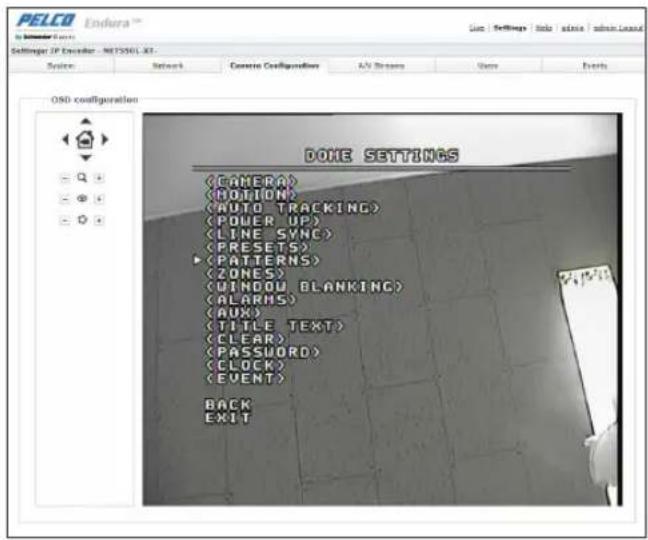Click the iris aperture icon
Viewport: 648px width, 540px height.
click(x=82, y=219)
